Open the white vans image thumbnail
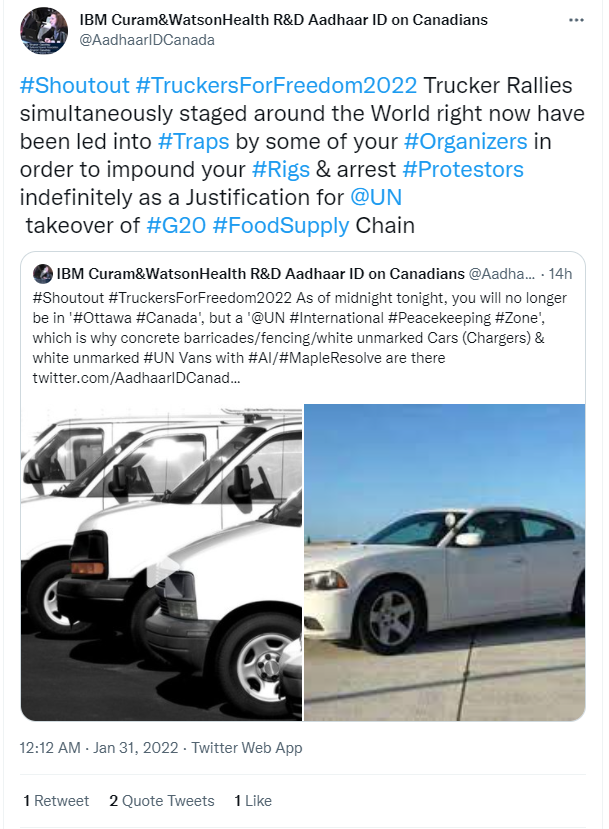 [162, 563]
